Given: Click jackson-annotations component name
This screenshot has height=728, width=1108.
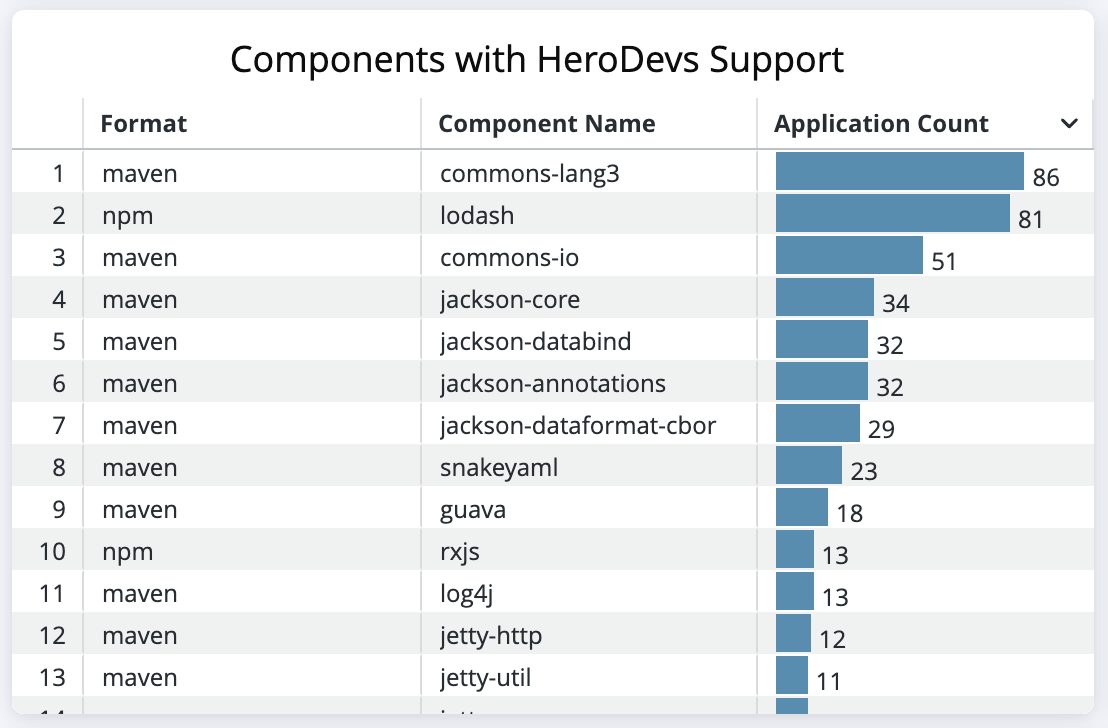Looking at the screenshot, I should coord(553,383).
